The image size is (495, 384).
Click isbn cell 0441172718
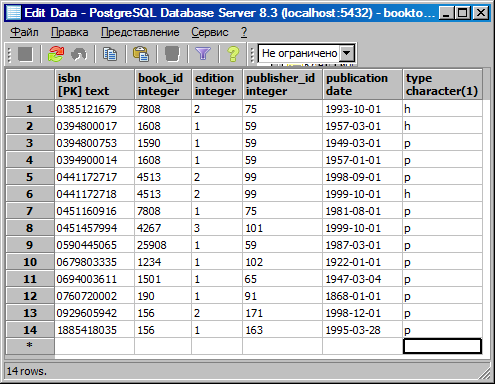click(95, 194)
